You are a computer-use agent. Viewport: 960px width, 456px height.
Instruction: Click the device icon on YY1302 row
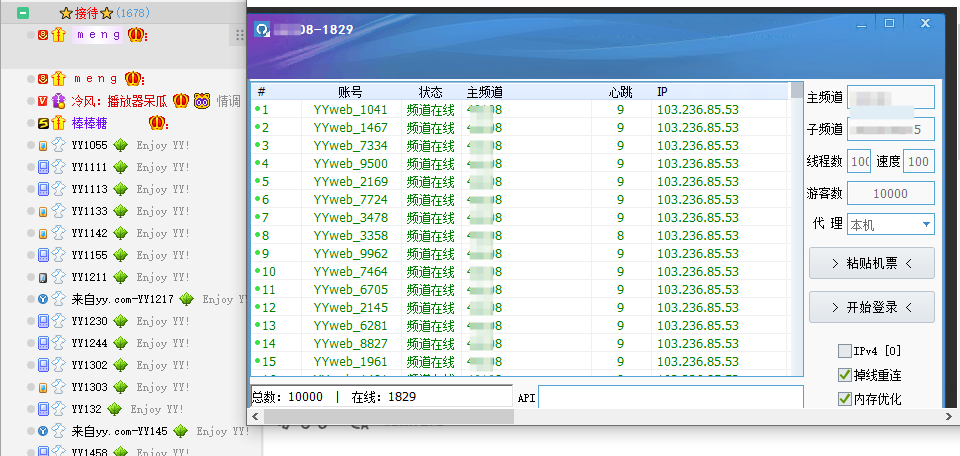(43, 365)
